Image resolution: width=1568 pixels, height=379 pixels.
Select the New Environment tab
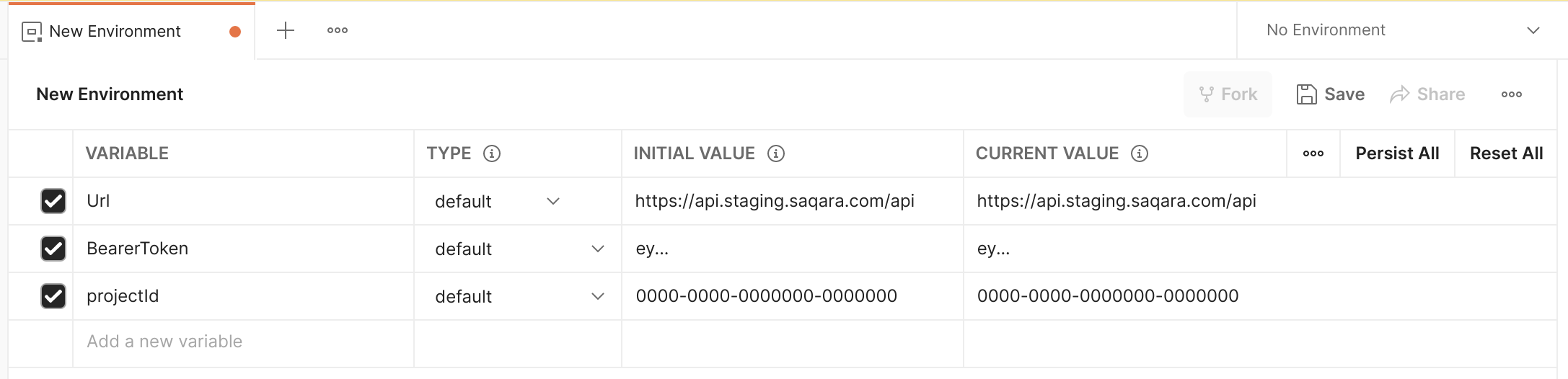tap(115, 31)
